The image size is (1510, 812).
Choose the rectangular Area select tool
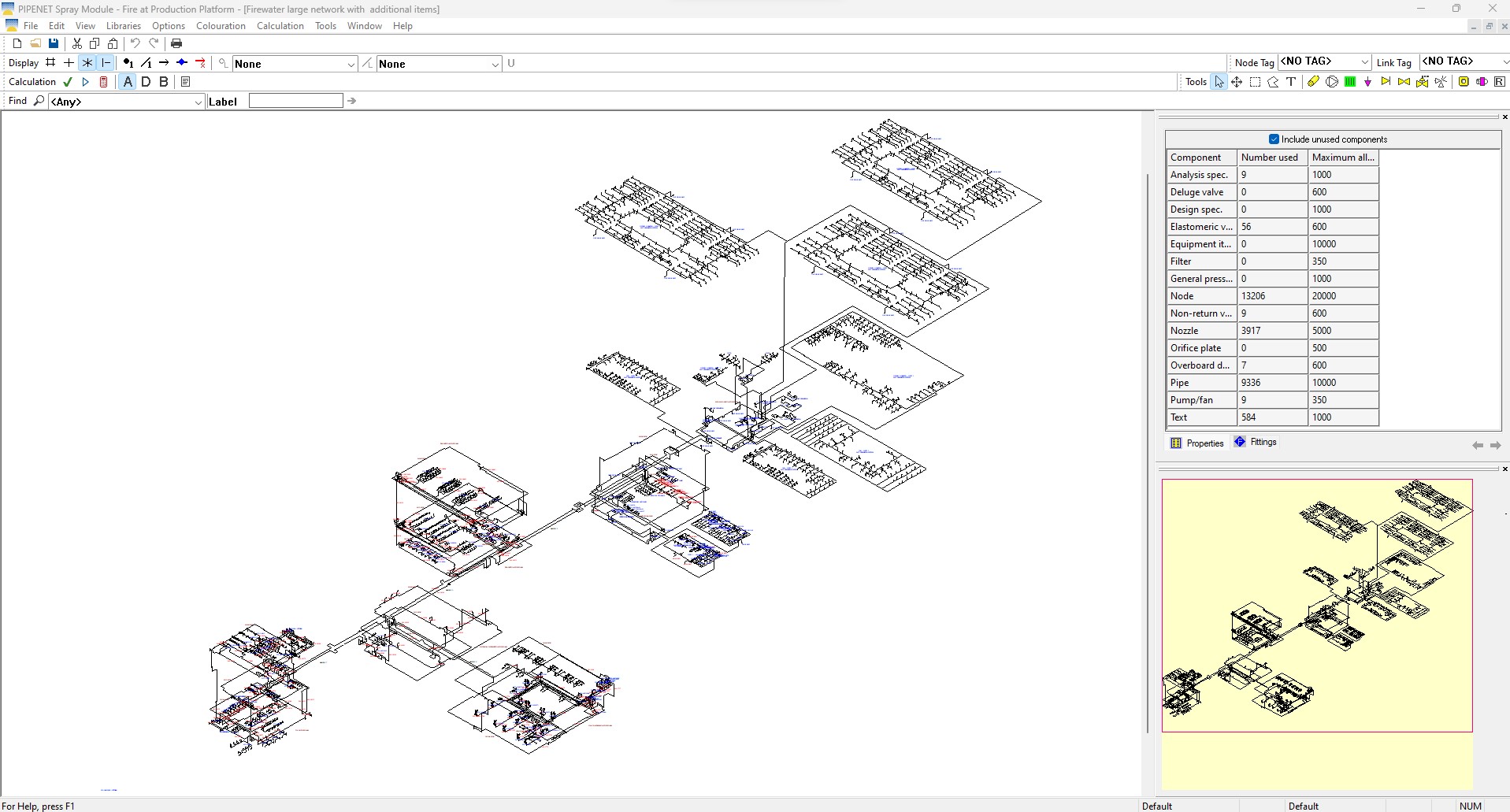pyautogui.click(x=1255, y=82)
